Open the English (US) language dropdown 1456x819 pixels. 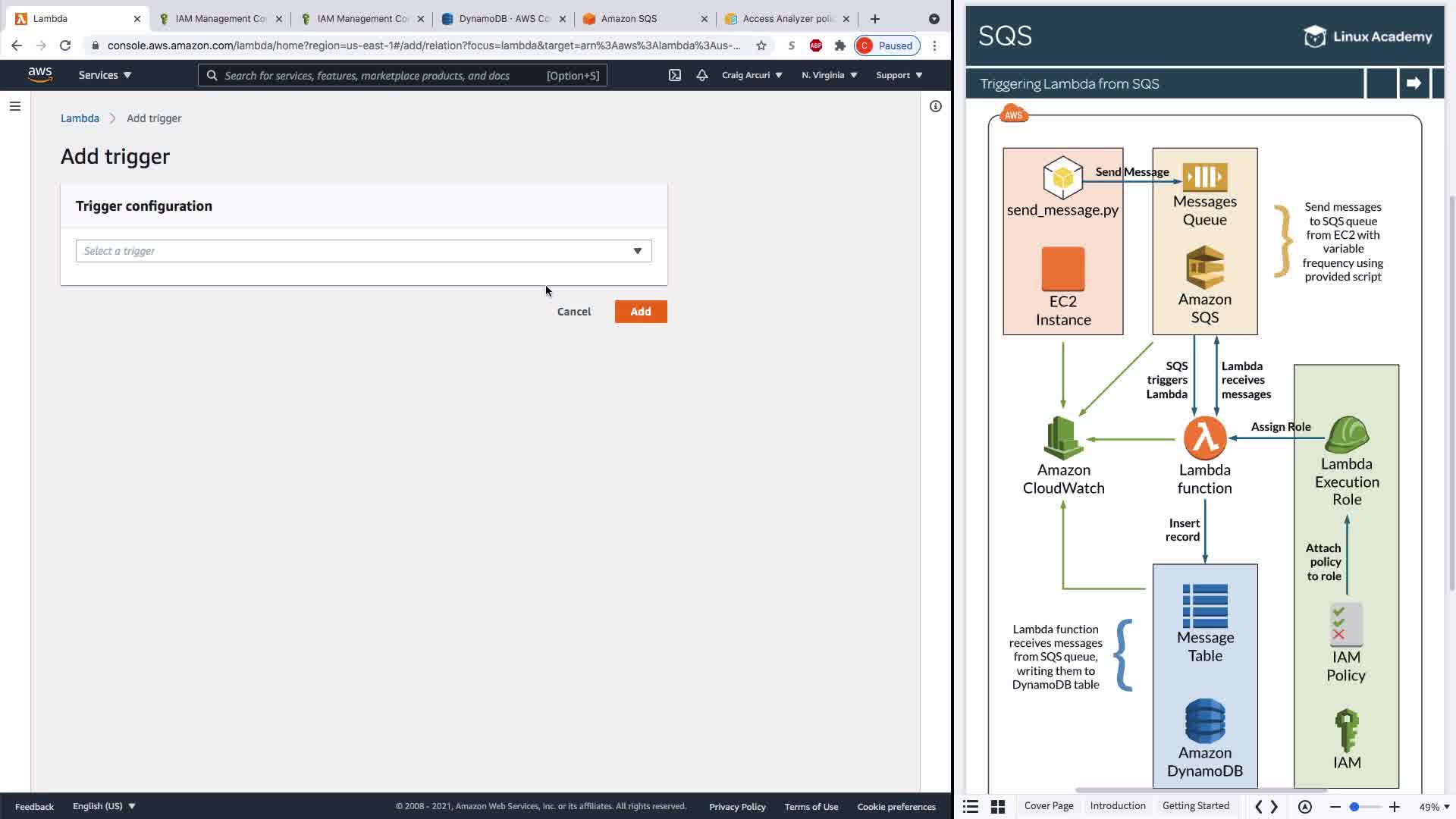[x=104, y=806]
